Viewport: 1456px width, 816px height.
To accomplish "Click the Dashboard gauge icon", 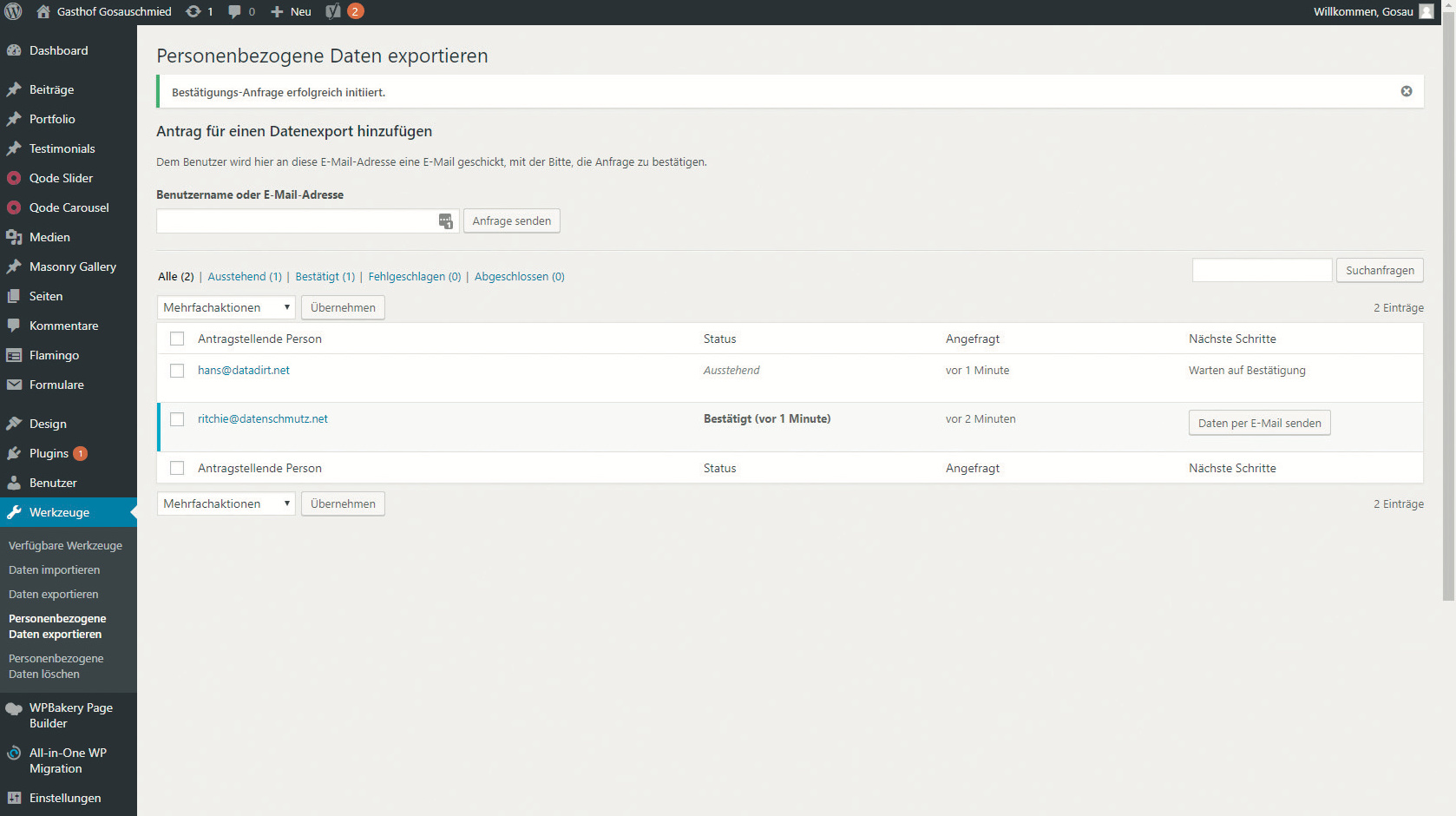I will (x=14, y=50).
